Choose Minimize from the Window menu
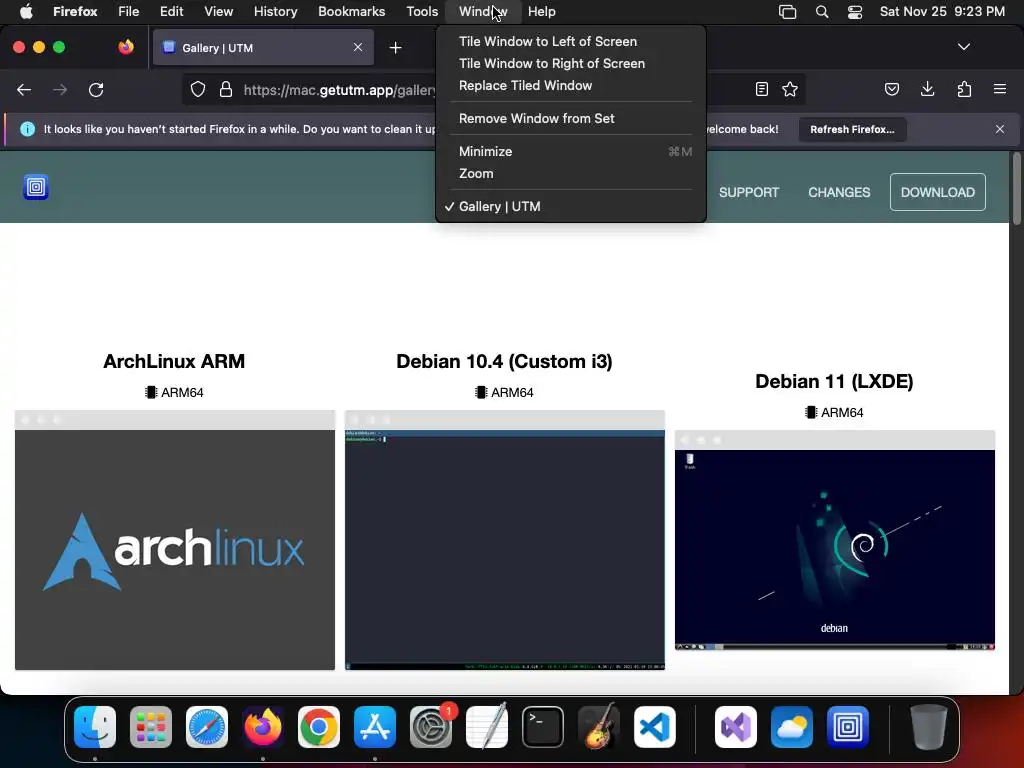Image resolution: width=1024 pixels, height=768 pixels. [x=571, y=152]
